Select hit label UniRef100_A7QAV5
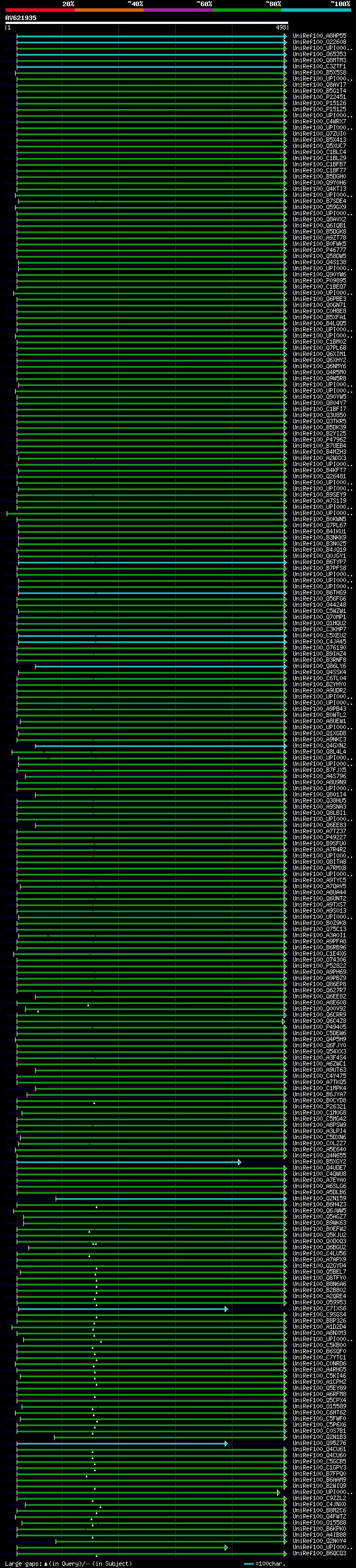This screenshot has height=1568, width=356. pos(319,886)
